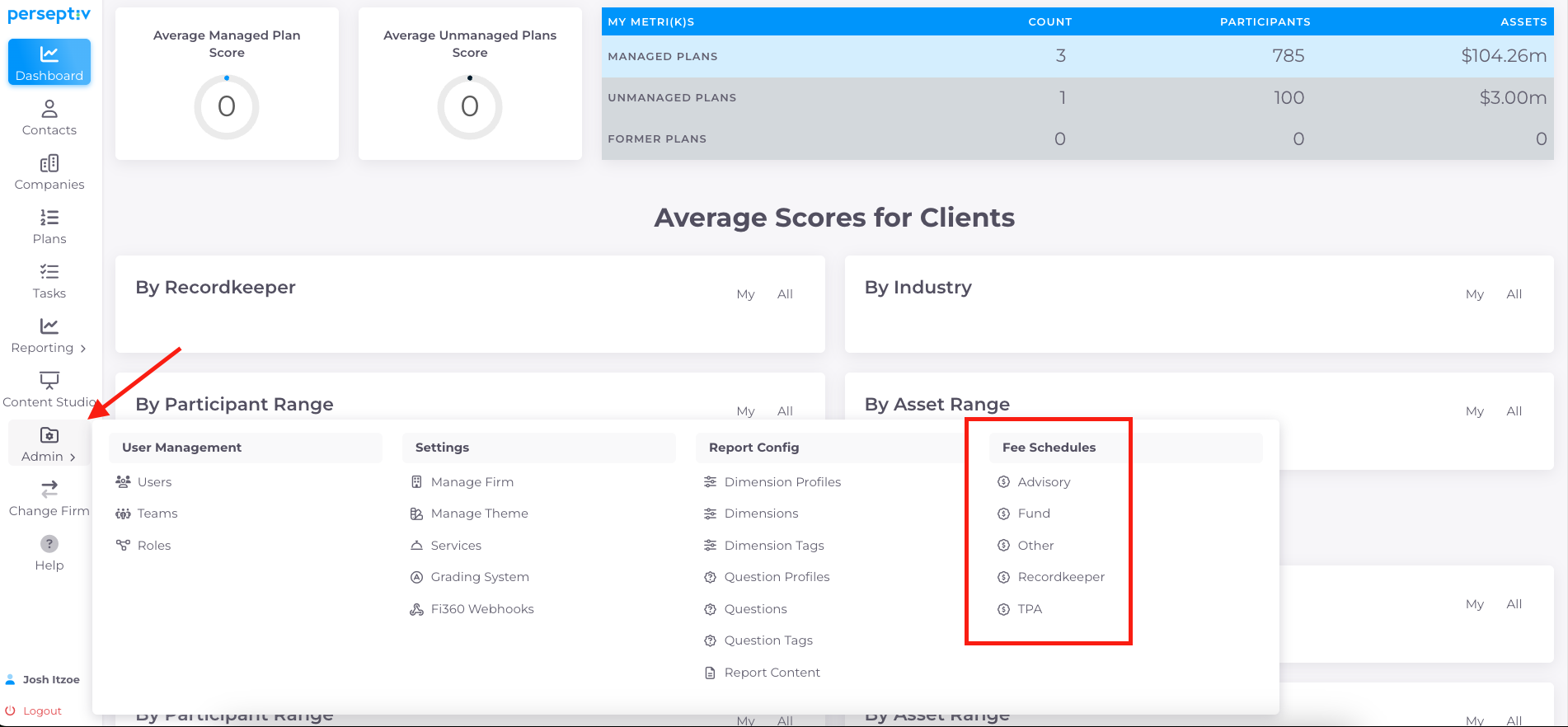Screen dimensions: 1568x727
Task: Select All in By Participant Range card
Action: coord(785,411)
